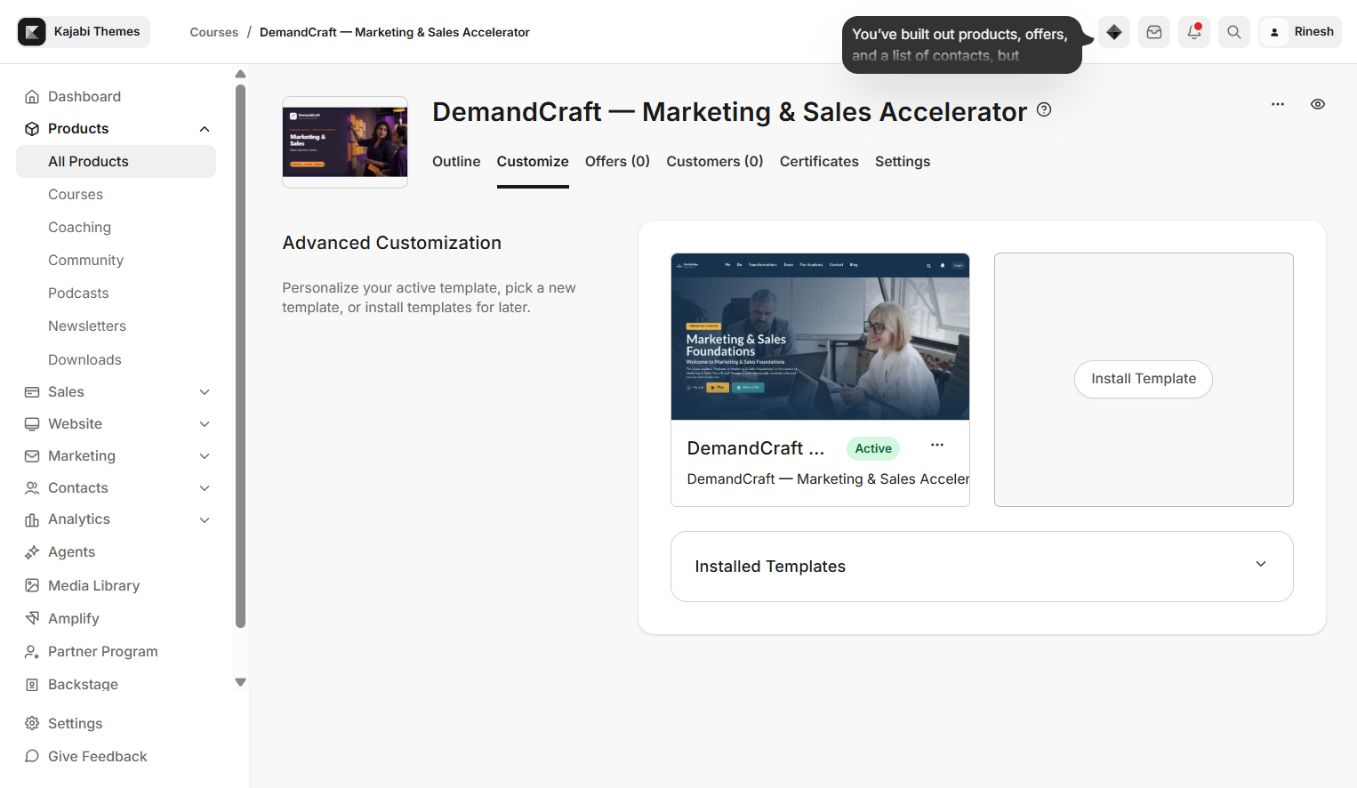Screen dimensions: 1357x788
Task: Click the Advanced Customization heading
Action: click(392, 243)
